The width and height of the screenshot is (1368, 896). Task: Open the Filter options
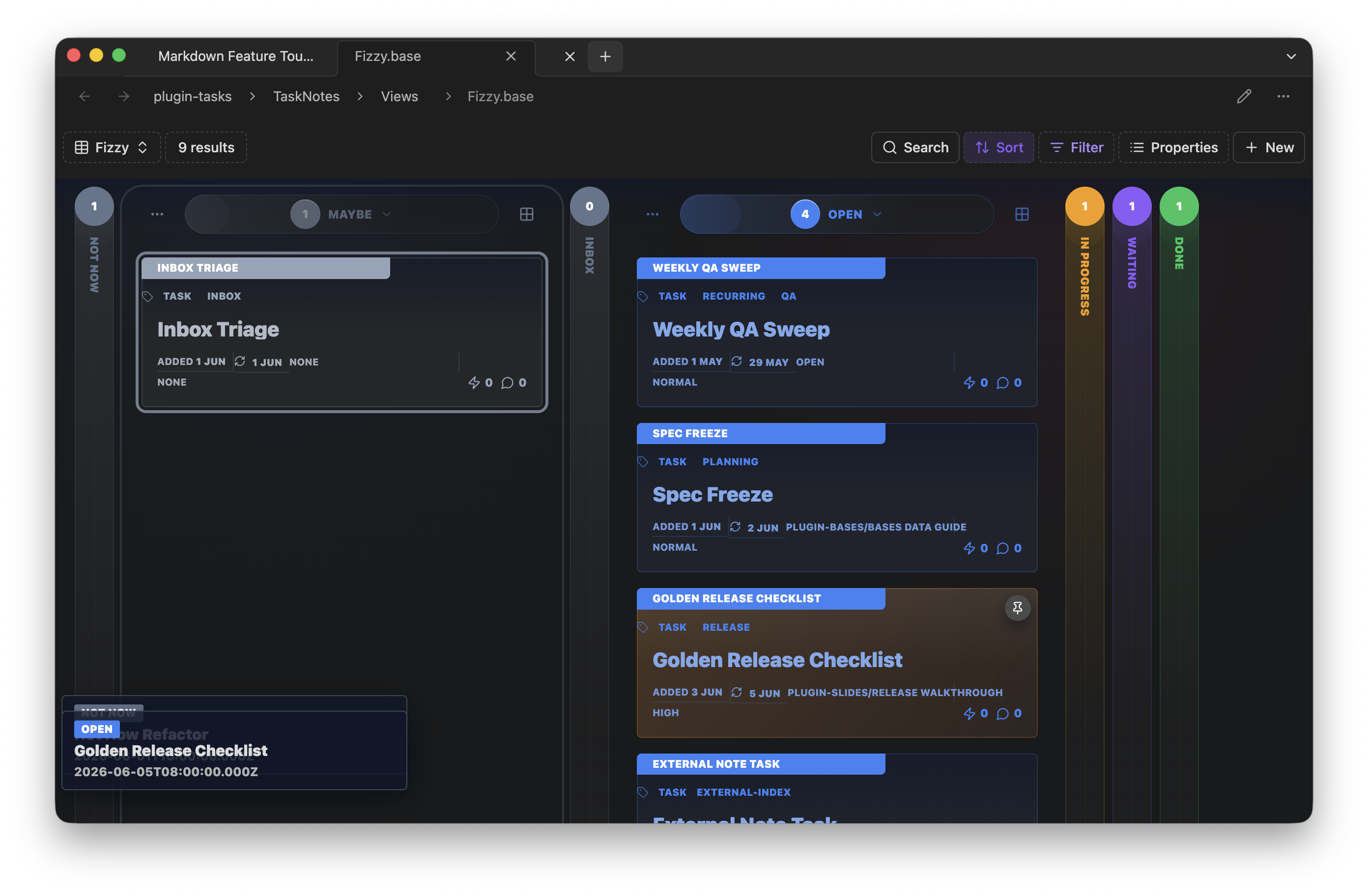(x=1076, y=148)
